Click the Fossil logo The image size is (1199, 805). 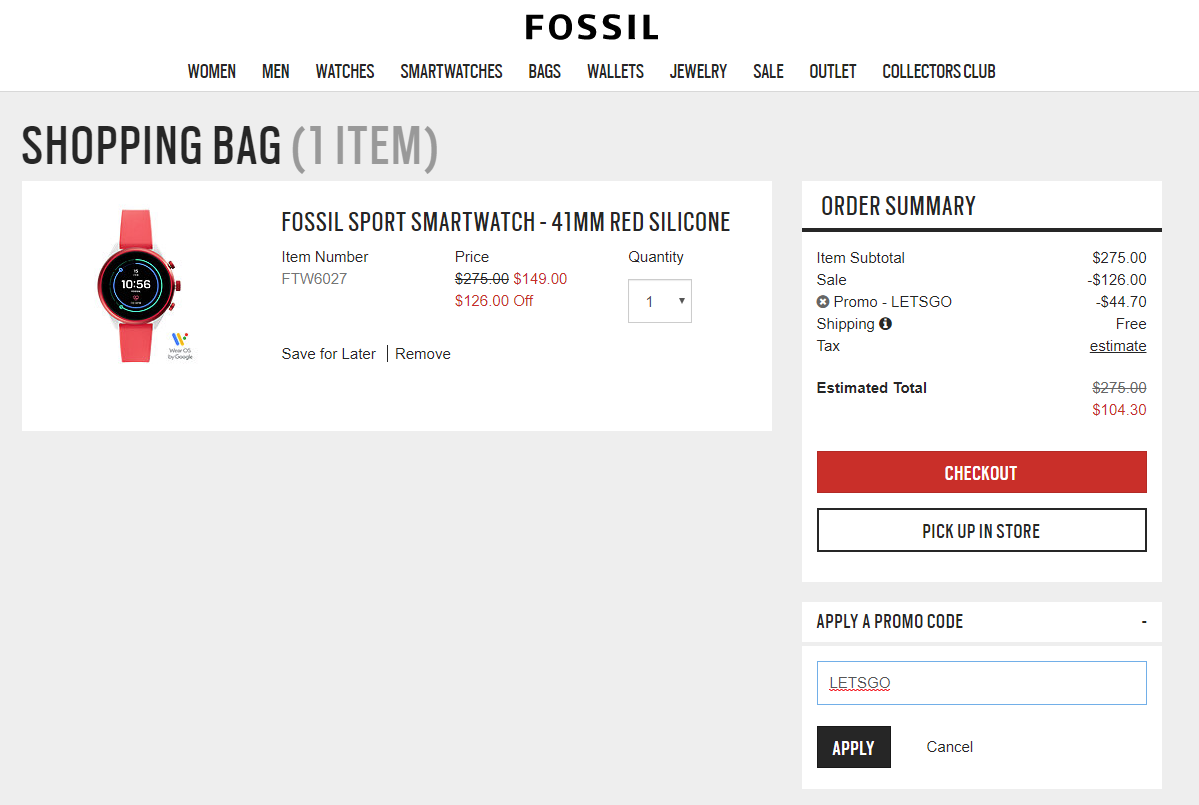[x=592, y=27]
